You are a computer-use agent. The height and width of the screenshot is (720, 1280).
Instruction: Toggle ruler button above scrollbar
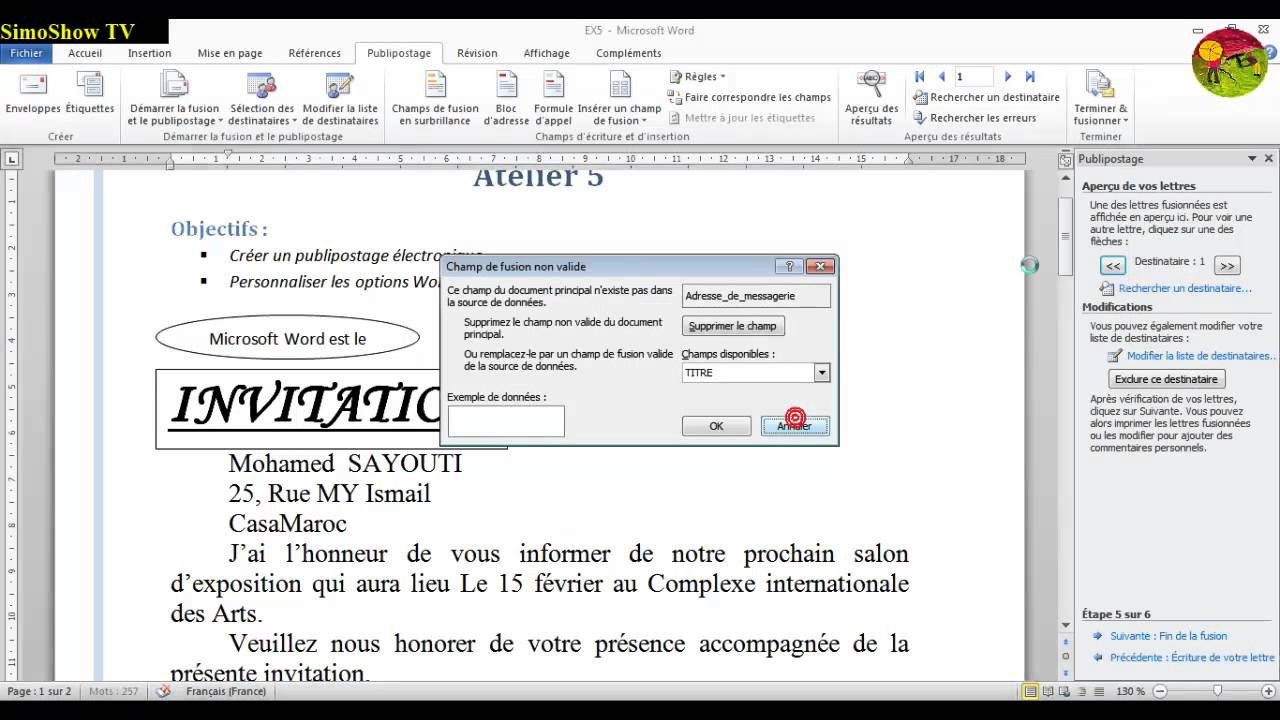click(x=1066, y=160)
